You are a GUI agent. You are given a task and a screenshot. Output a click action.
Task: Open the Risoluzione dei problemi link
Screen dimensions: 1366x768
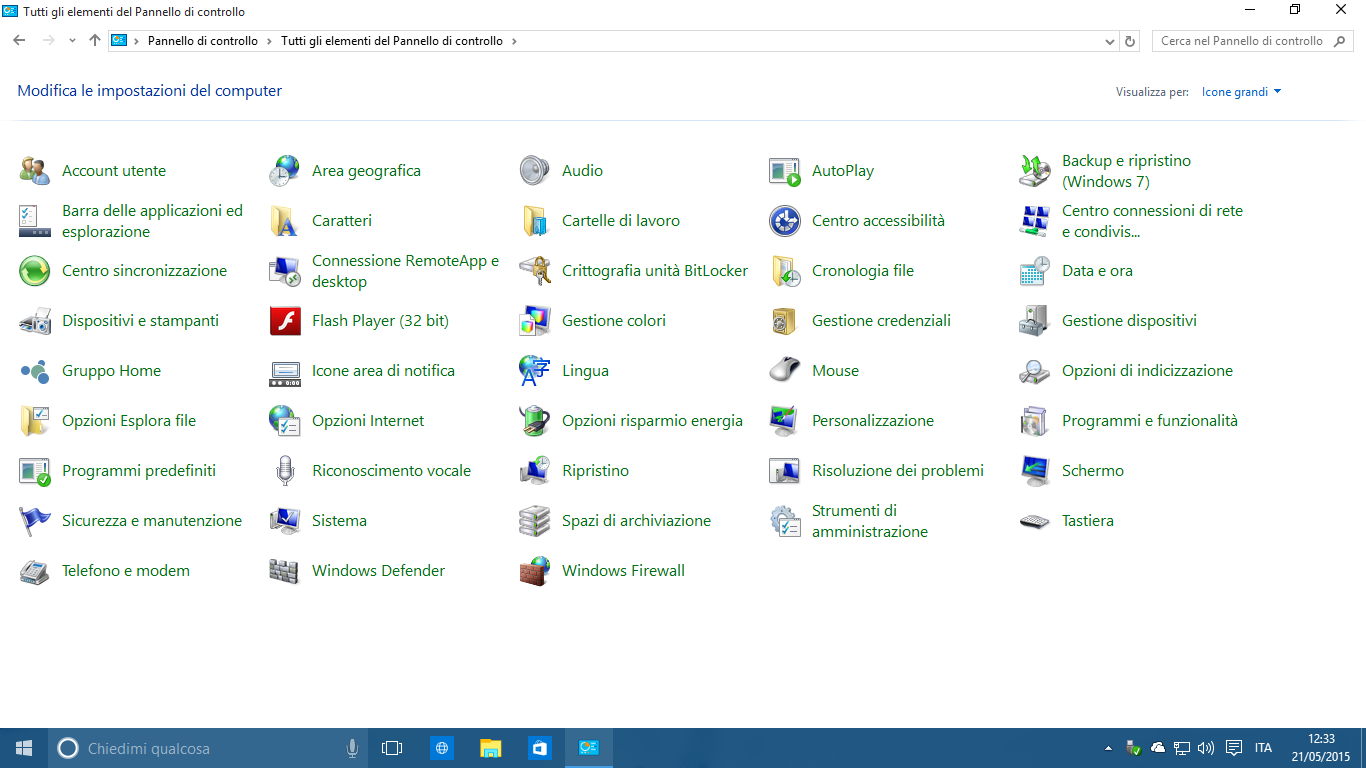point(898,471)
